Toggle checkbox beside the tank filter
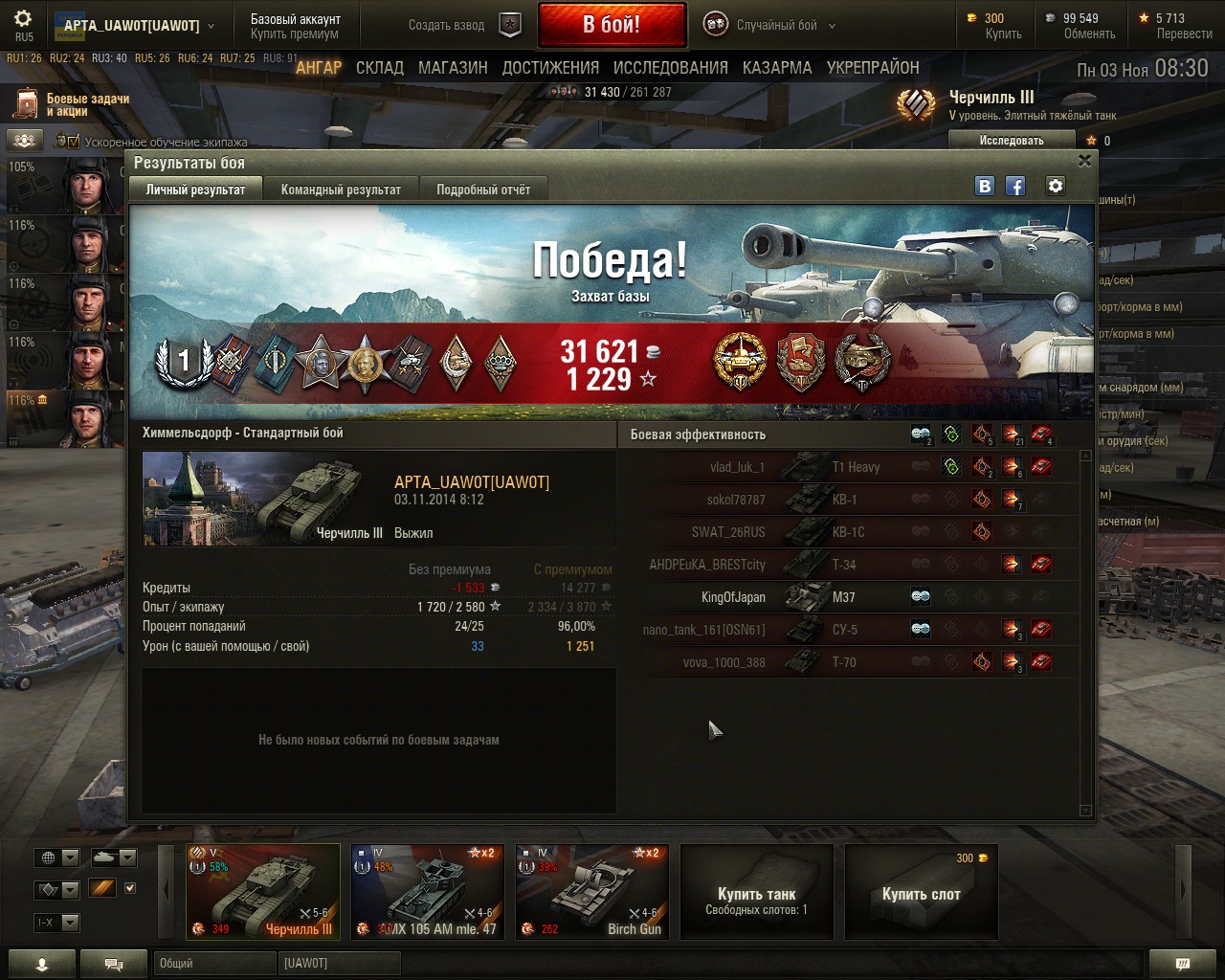The image size is (1225, 980). 130,888
